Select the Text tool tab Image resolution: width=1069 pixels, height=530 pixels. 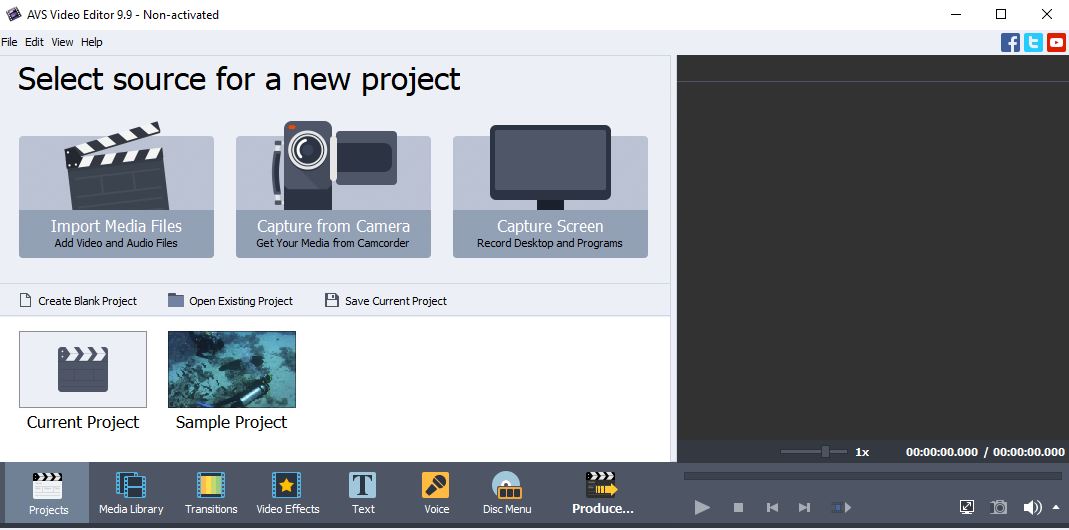point(363,493)
